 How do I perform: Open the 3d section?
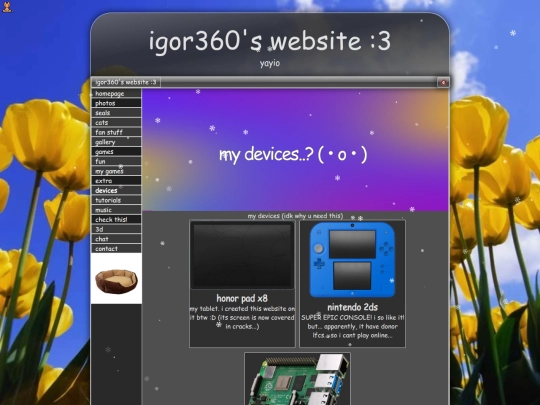(116, 229)
